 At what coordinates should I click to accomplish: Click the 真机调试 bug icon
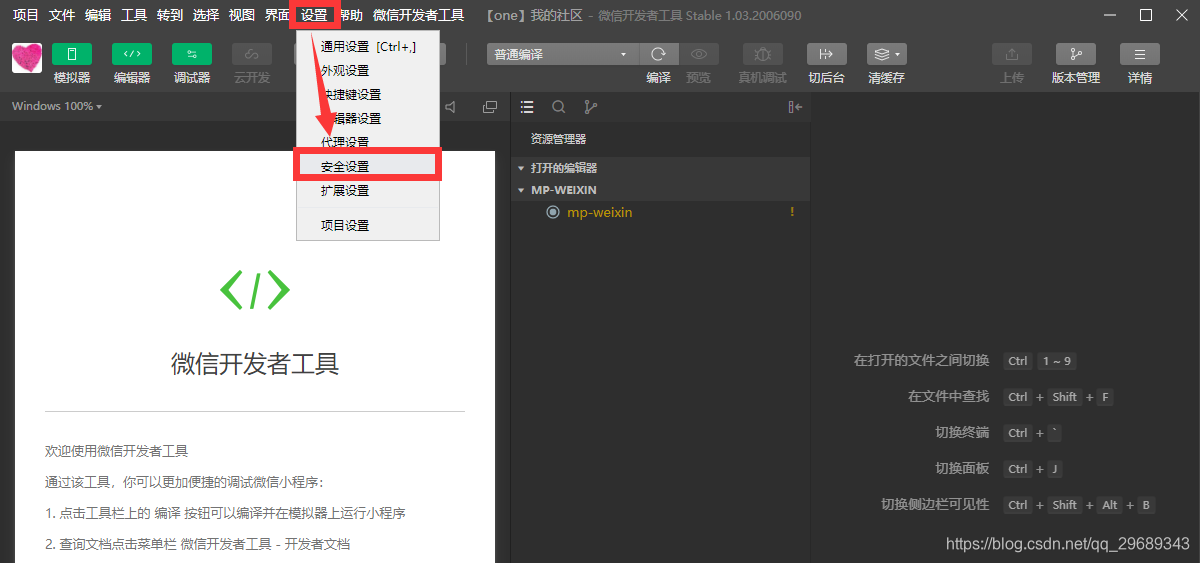pos(763,54)
